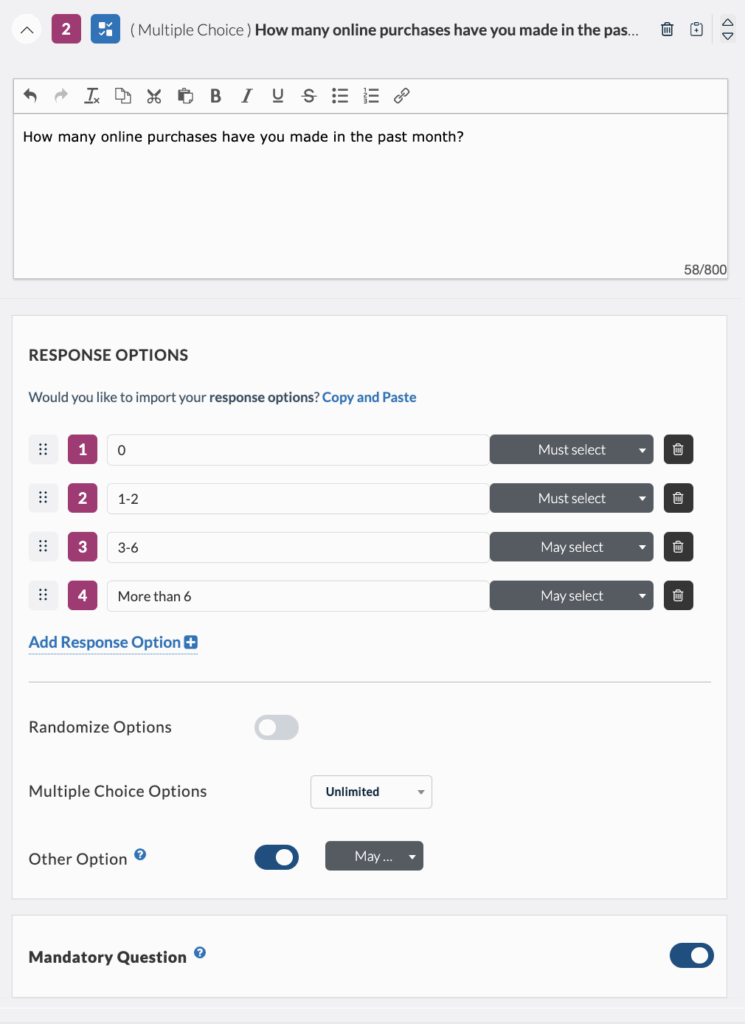Turn off the Other Option toggle
745x1024 pixels.
[276, 857]
